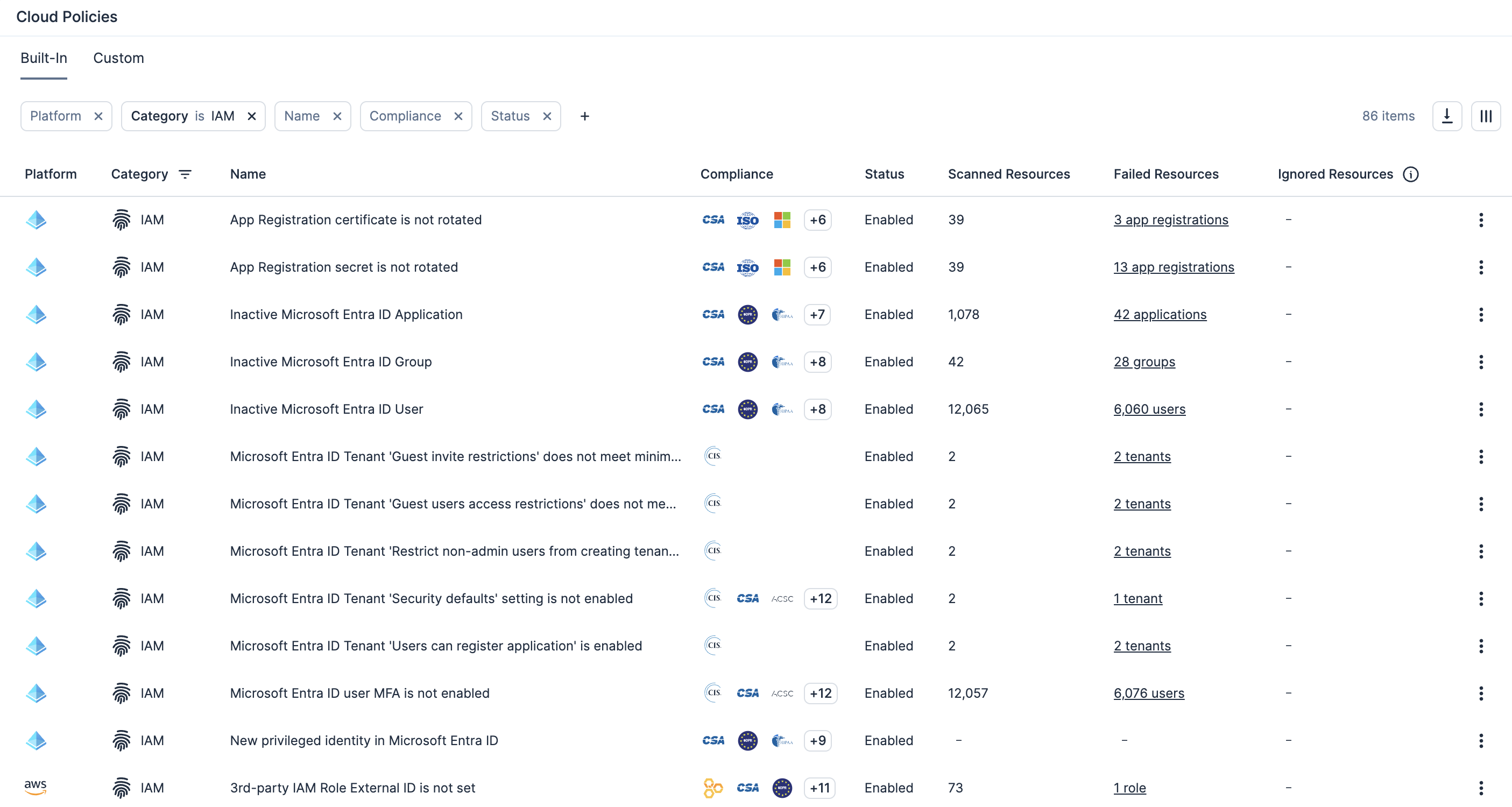Screen dimensions: 1512x807
Task: Click the Category column filter icon
Action: point(185,174)
